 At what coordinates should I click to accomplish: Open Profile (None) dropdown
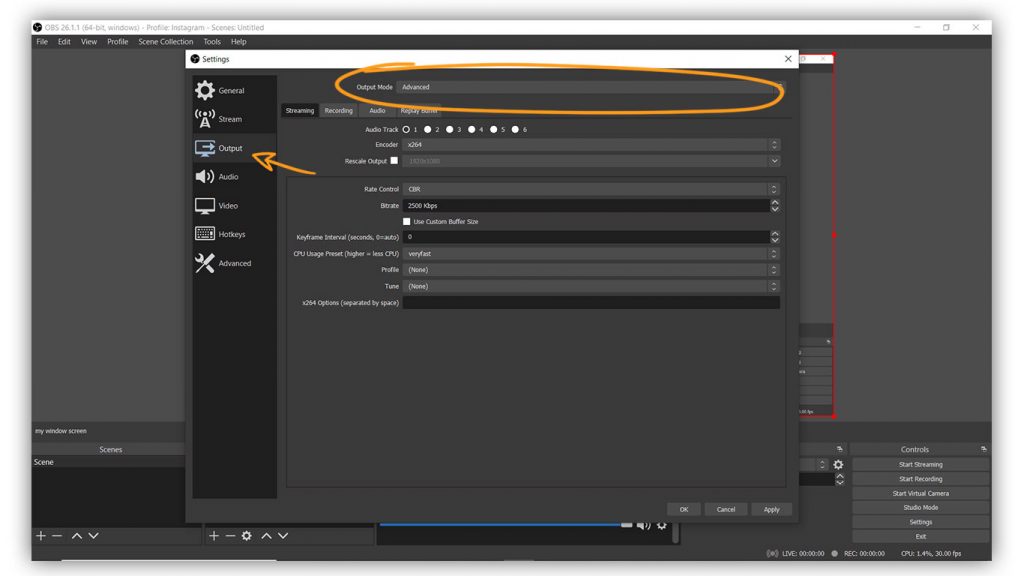pyautogui.click(x=591, y=270)
